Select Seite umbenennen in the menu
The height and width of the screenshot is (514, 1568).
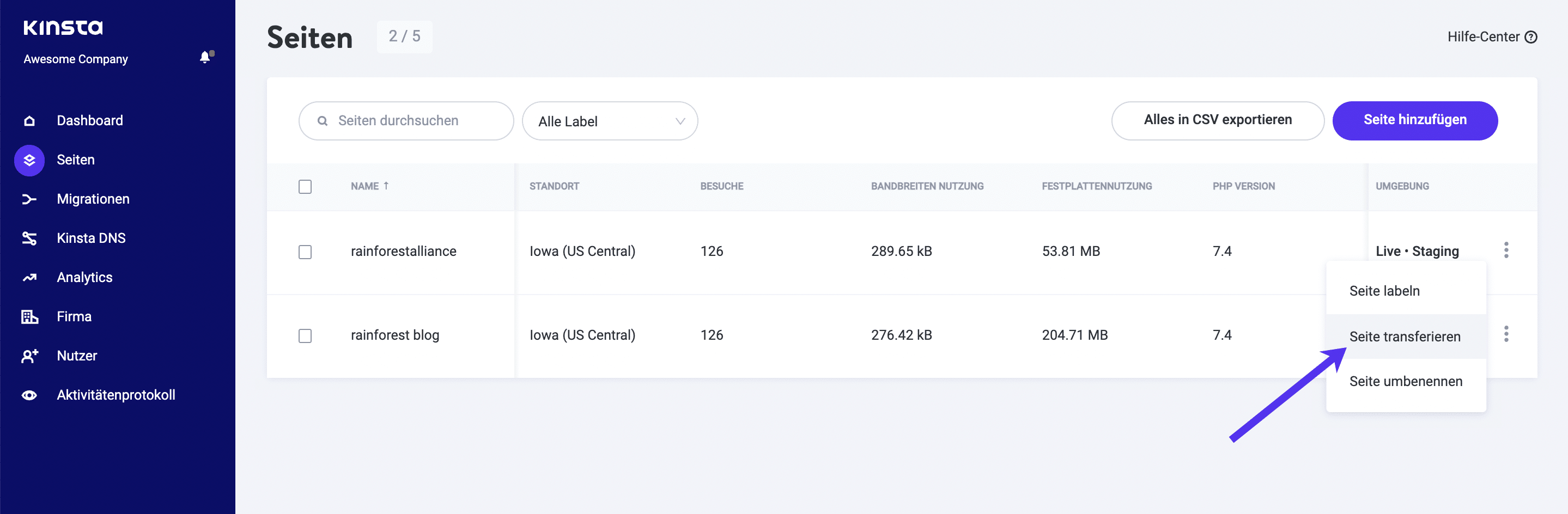[1405, 381]
